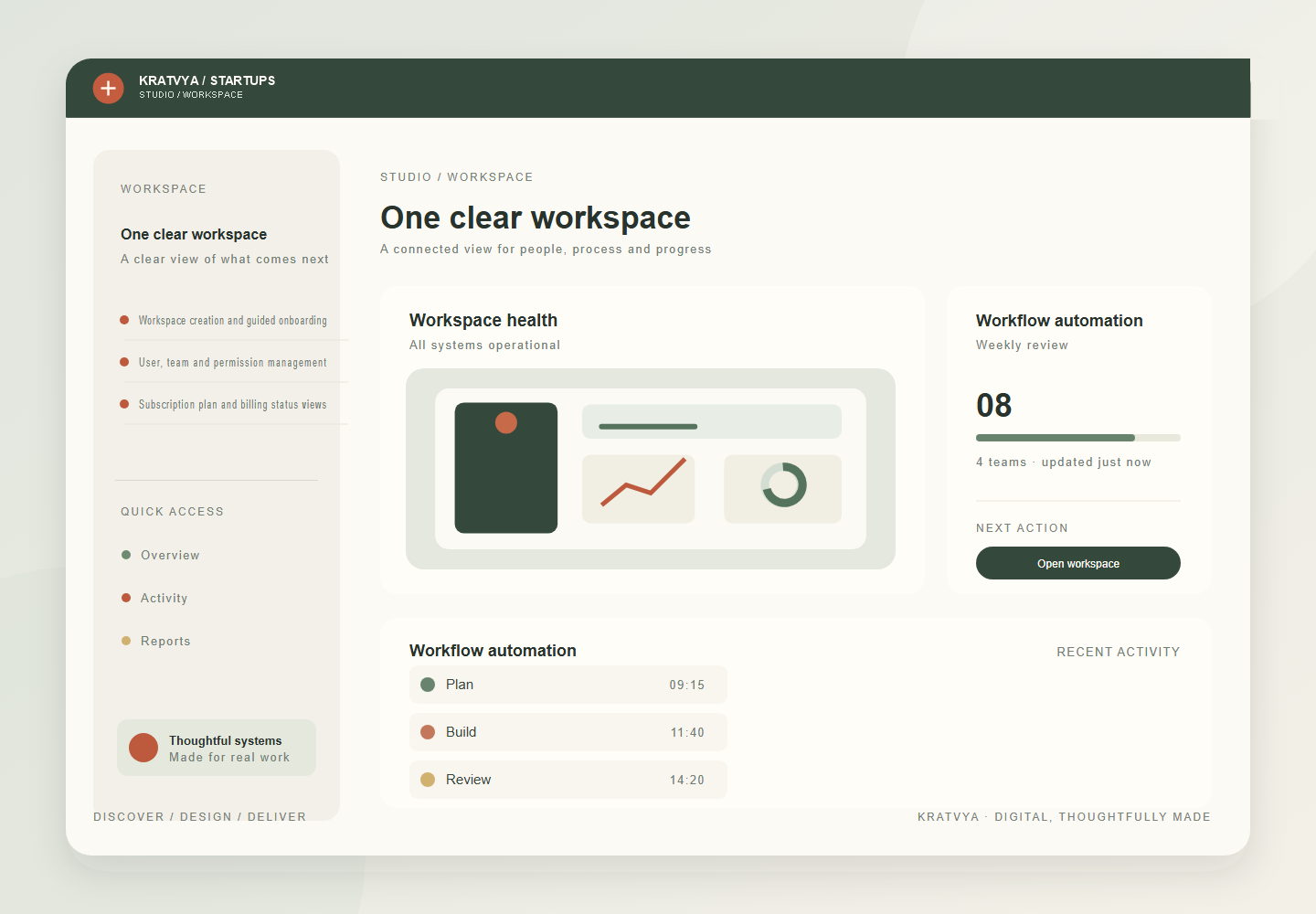Click the main heading One clear workspace
The image size is (1316, 914).
[x=536, y=218]
